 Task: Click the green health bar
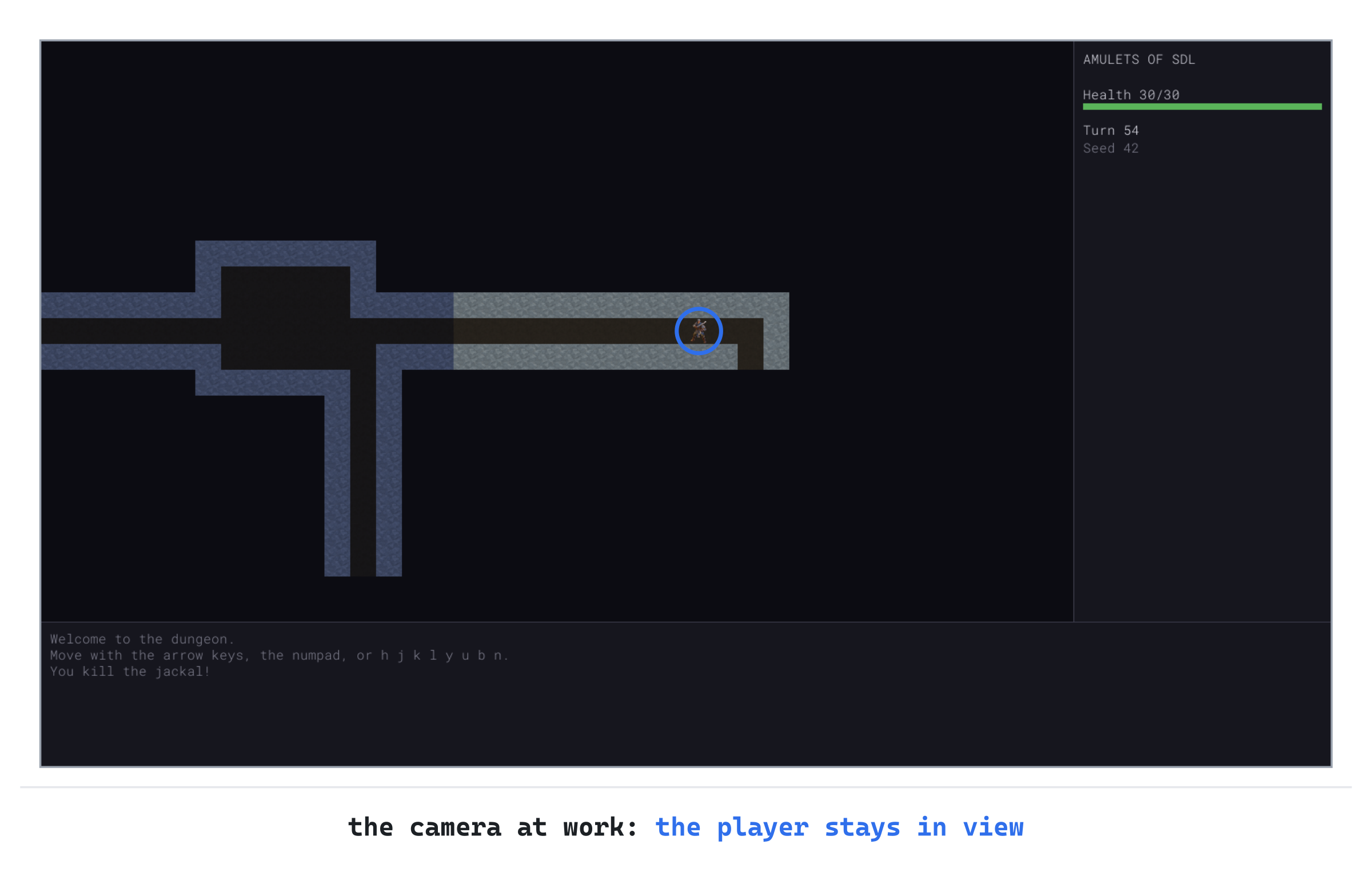1202,106
